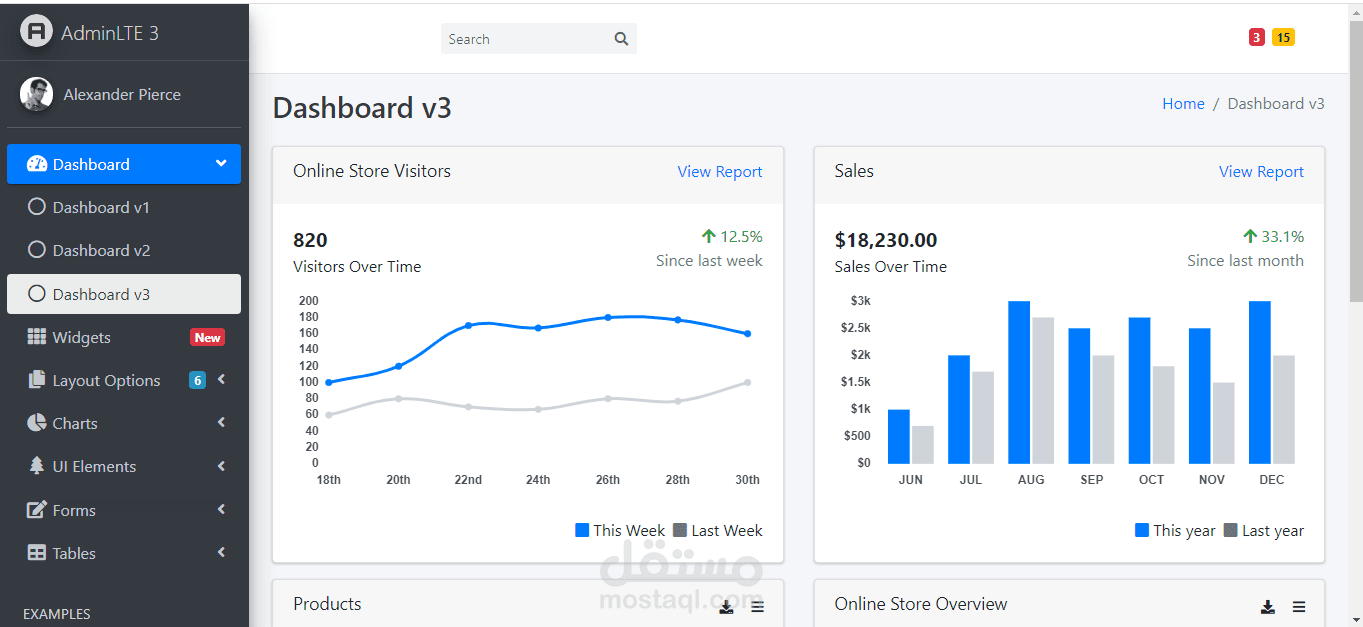Click the search magnifier icon
1363x627 pixels.
click(621, 39)
